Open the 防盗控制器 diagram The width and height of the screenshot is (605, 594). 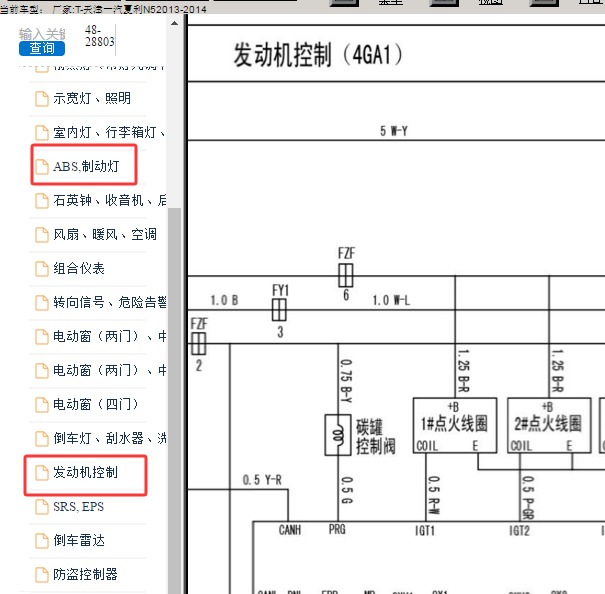click(85, 574)
